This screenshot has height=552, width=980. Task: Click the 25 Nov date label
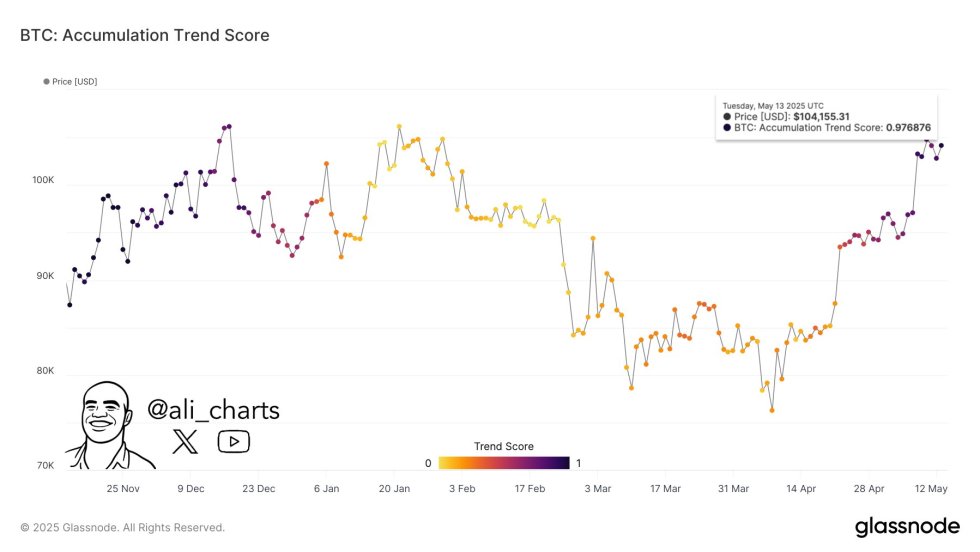coord(123,488)
